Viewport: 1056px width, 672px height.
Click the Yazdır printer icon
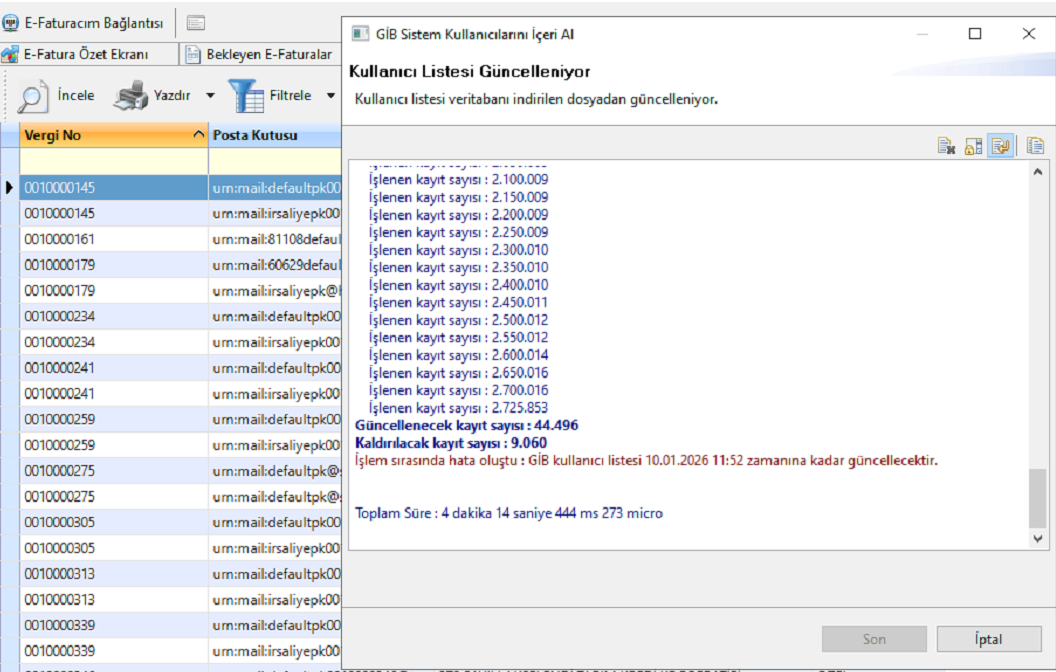click(130, 96)
